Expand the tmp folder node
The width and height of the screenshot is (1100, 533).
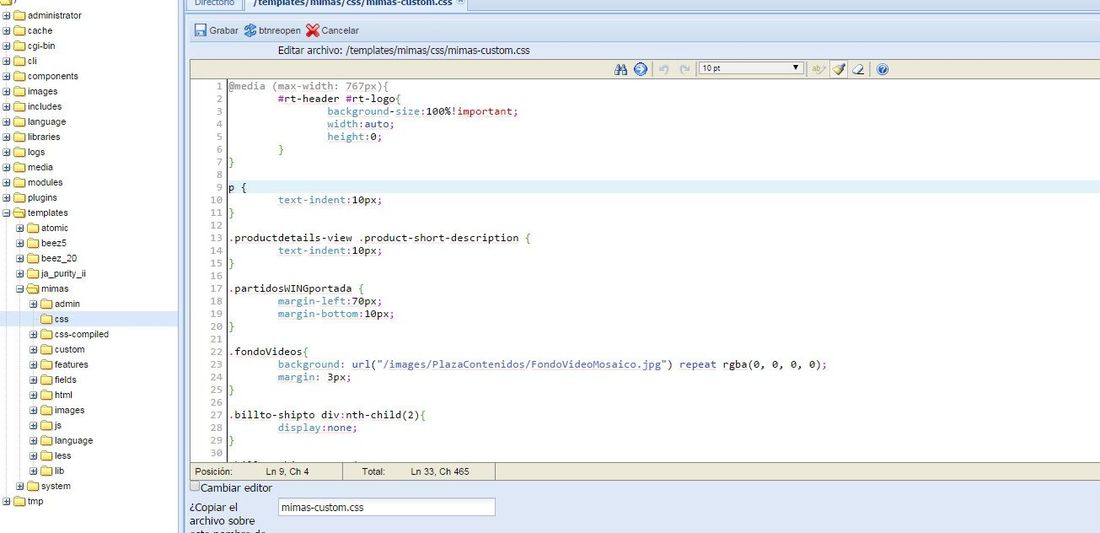pos(6,501)
